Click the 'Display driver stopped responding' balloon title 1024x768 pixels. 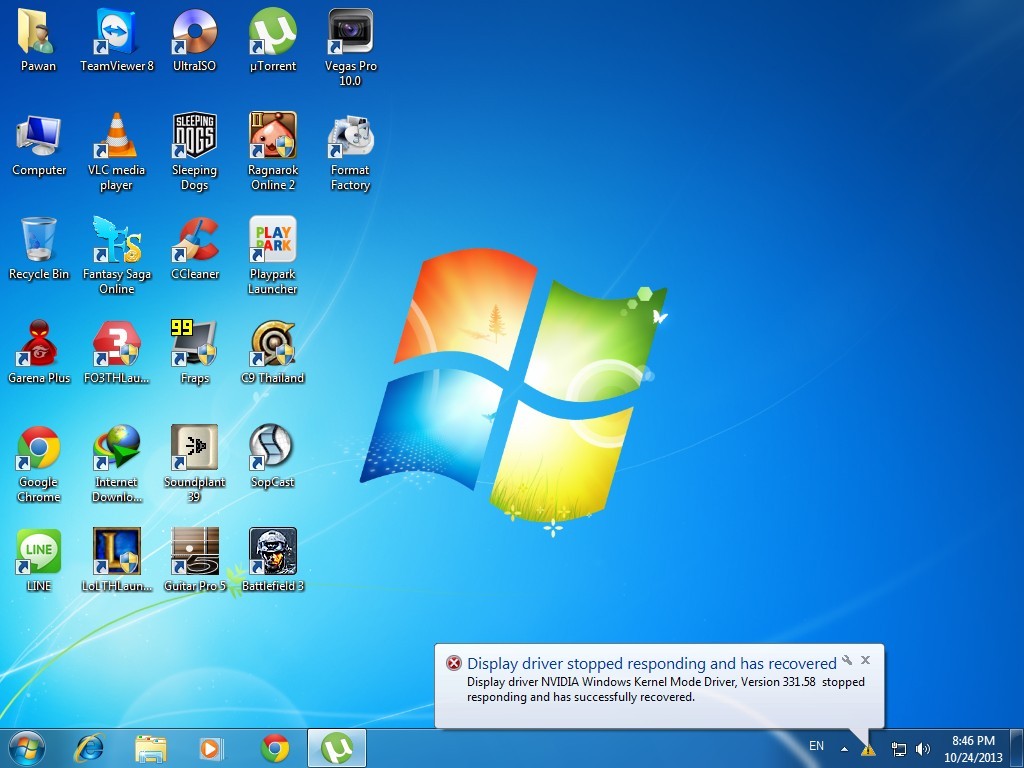click(652, 664)
